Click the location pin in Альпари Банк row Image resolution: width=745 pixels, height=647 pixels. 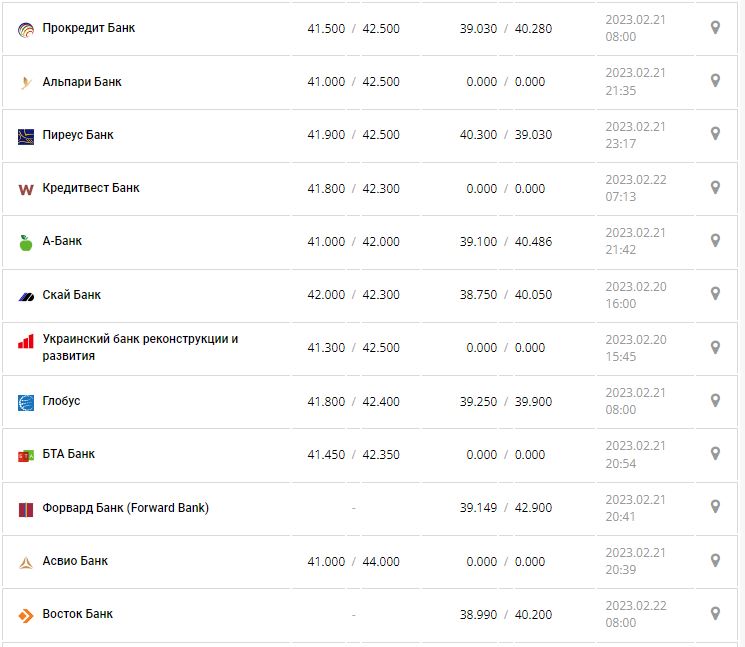point(715,81)
